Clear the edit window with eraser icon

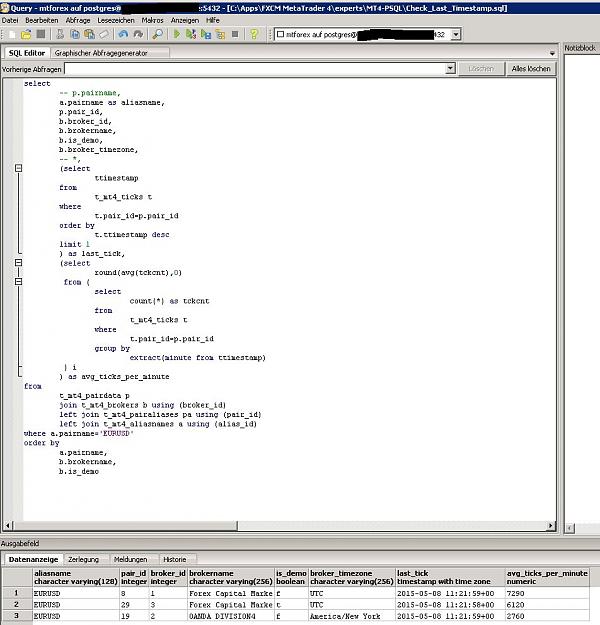pos(104,35)
